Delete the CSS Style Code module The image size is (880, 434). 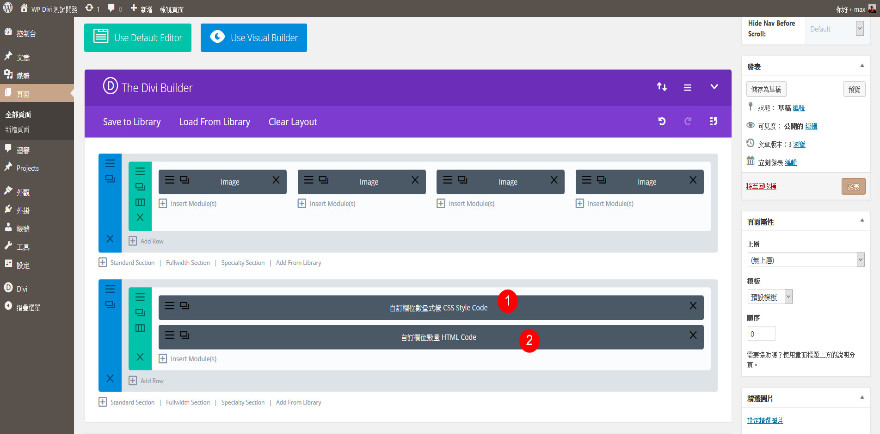693,306
